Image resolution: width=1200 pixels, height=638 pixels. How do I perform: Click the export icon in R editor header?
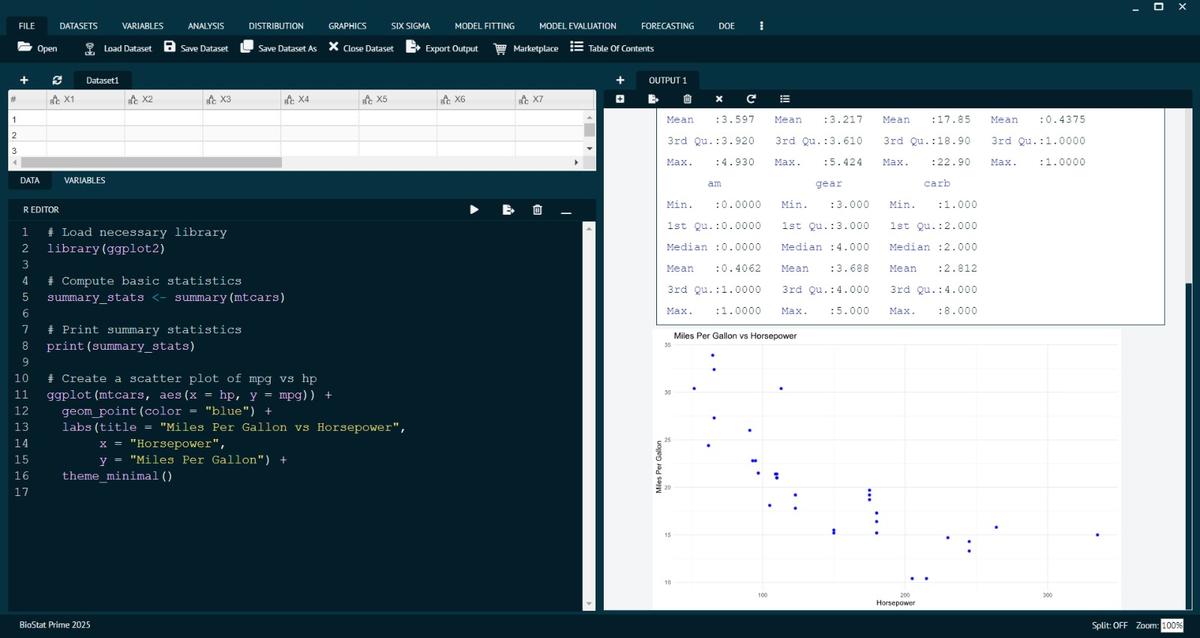pos(508,210)
